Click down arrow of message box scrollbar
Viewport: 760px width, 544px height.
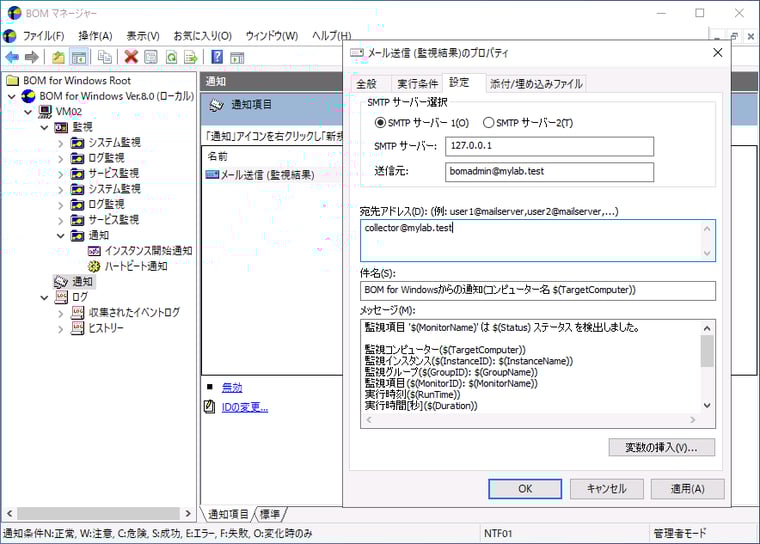[x=707, y=405]
